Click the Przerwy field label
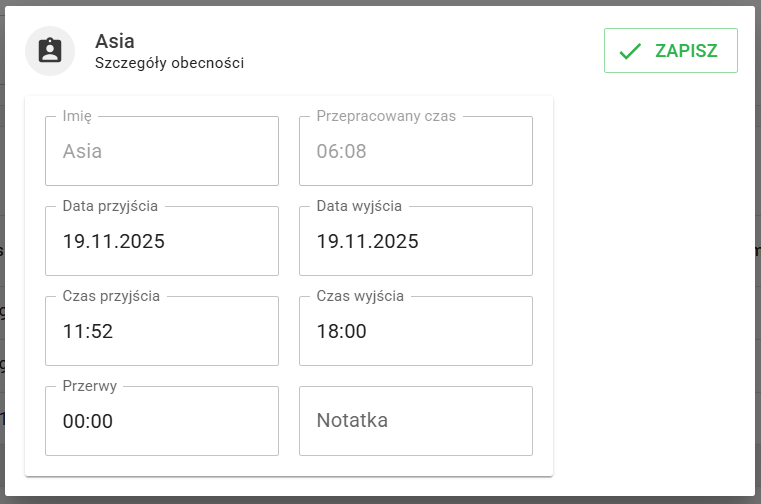The image size is (761, 504). click(90, 386)
